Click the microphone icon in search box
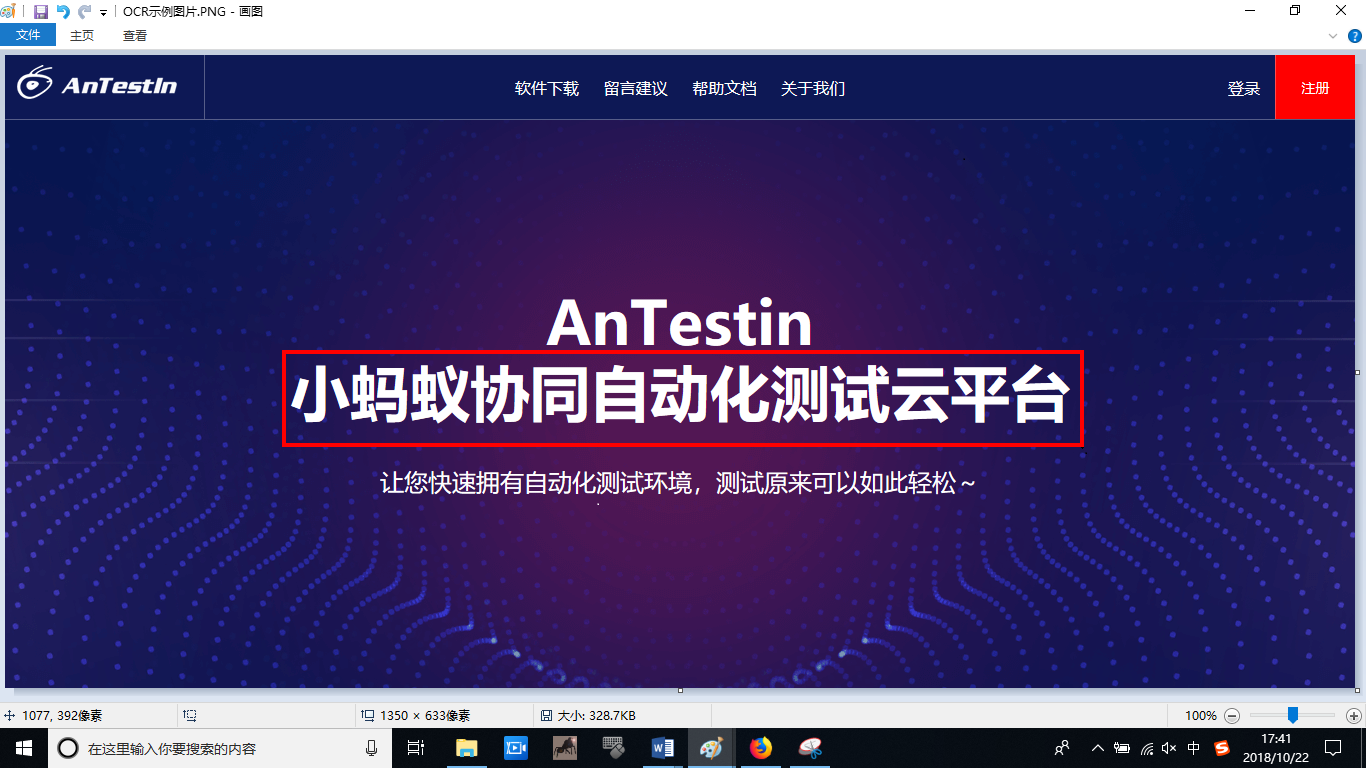The image size is (1366, 768). click(372, 748)
